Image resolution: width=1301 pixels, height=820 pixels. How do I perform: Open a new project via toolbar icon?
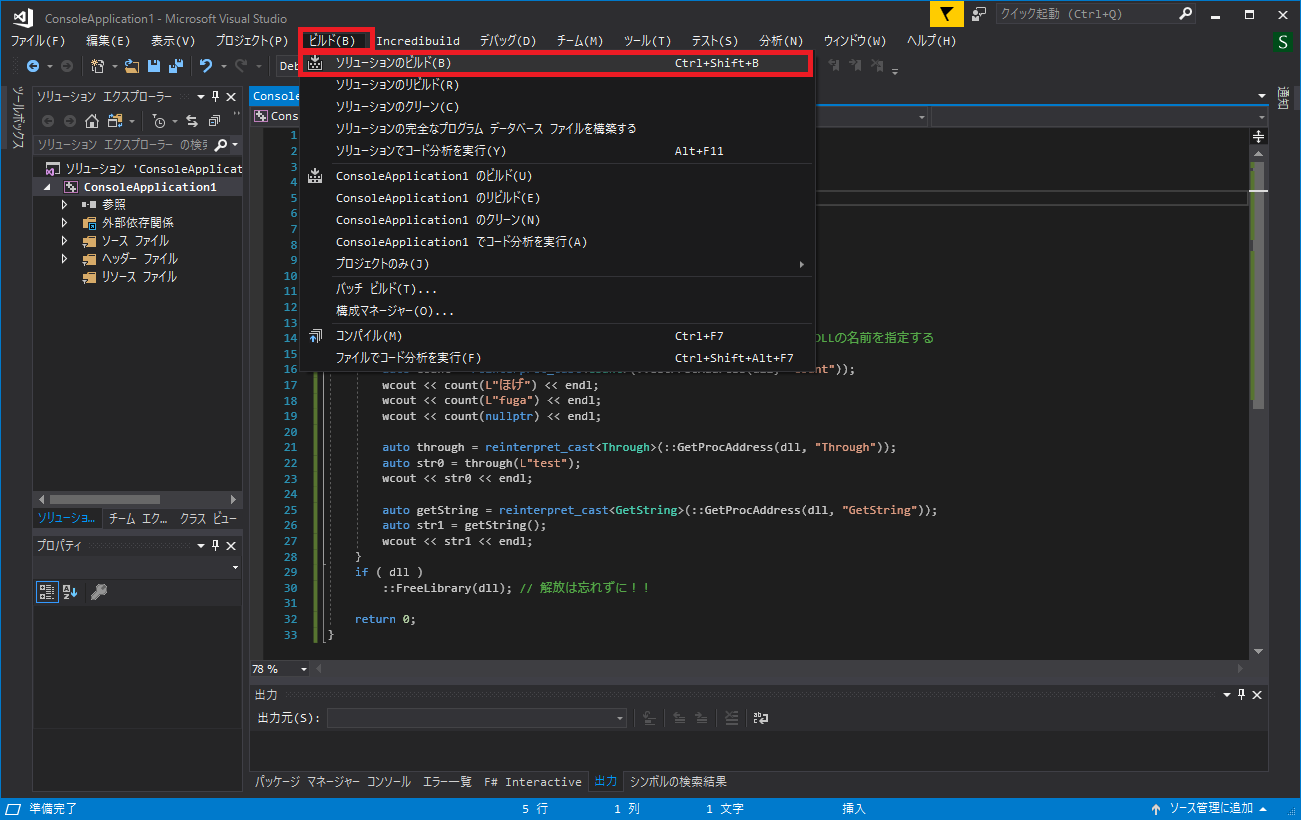(98, 65)
